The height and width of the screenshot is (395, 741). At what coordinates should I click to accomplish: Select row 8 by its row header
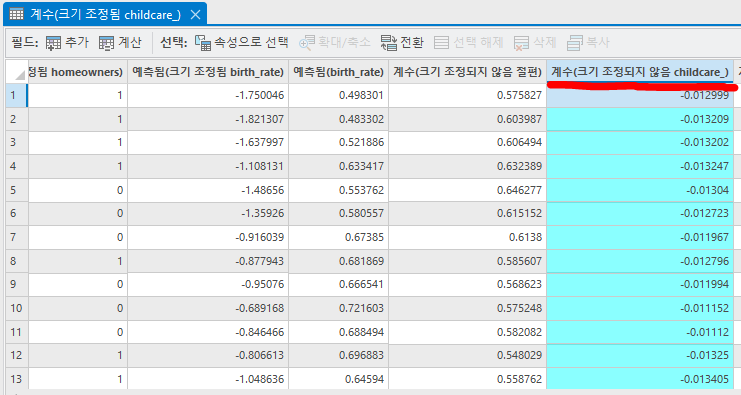coord(17,261)
